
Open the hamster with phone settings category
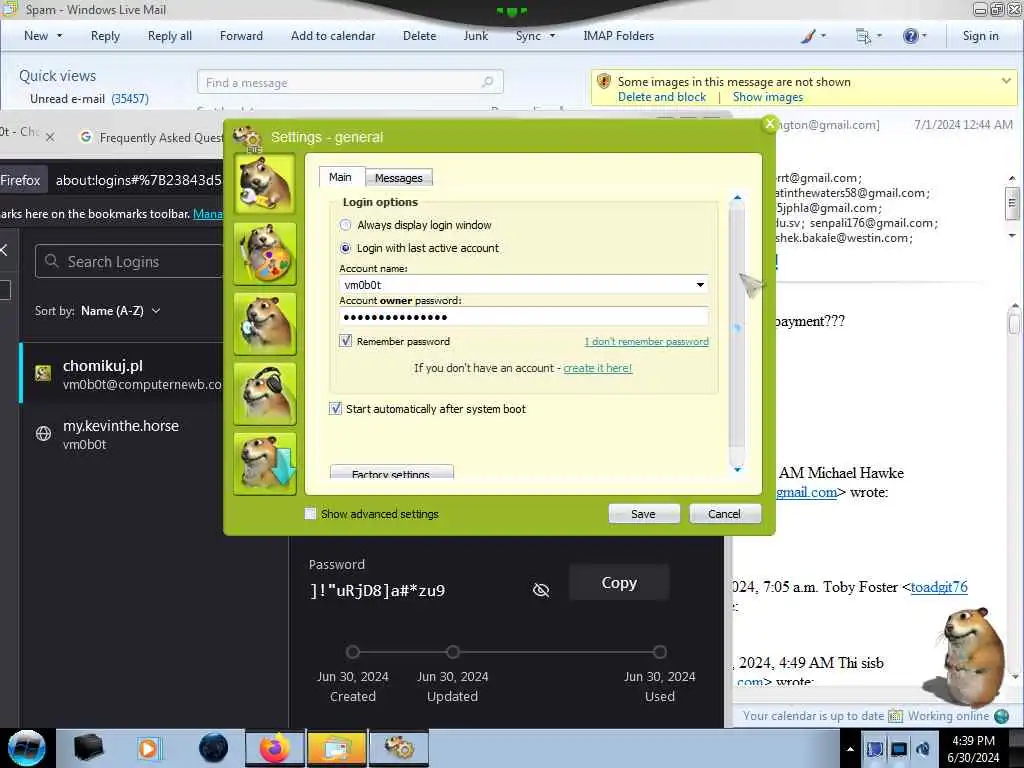pos(264,323)
